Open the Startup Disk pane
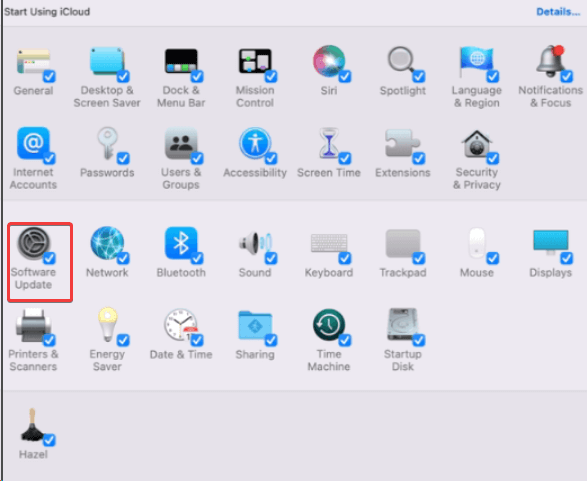Screen dimensions: 587x481 click(x=402, y=325)
